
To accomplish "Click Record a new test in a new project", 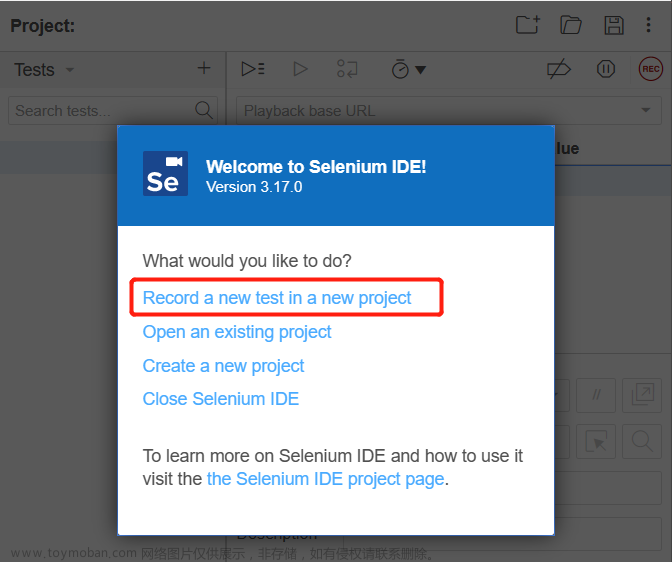I will (277, 298).
